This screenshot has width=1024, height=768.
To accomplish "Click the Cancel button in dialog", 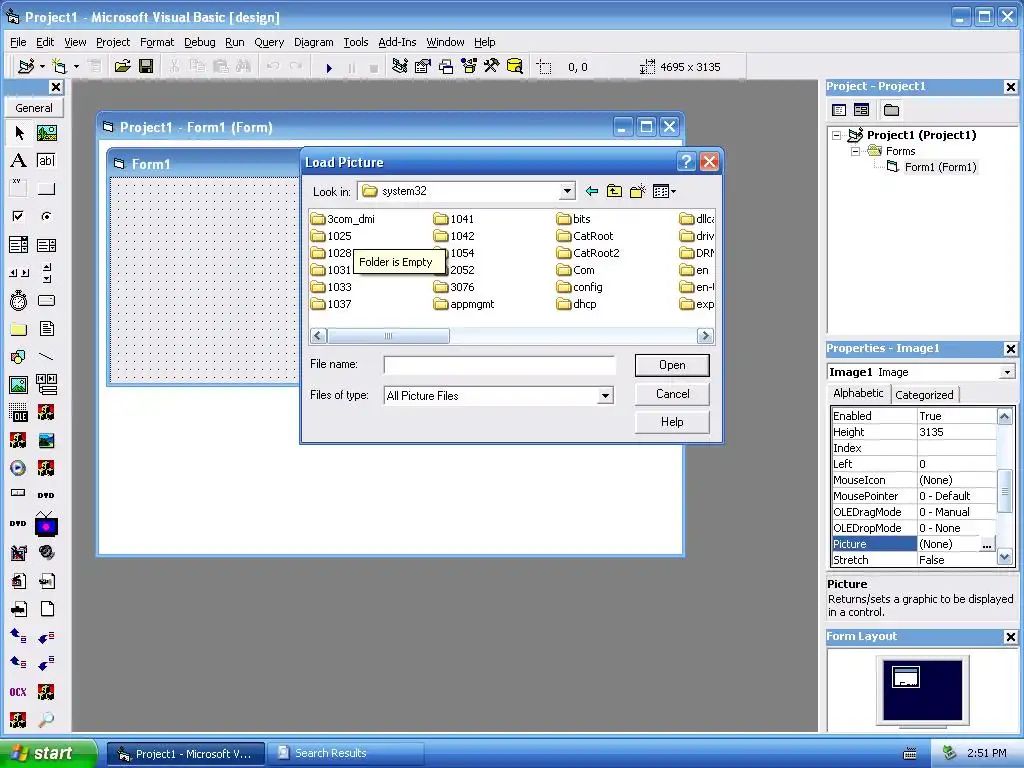I will pos(672,394).
